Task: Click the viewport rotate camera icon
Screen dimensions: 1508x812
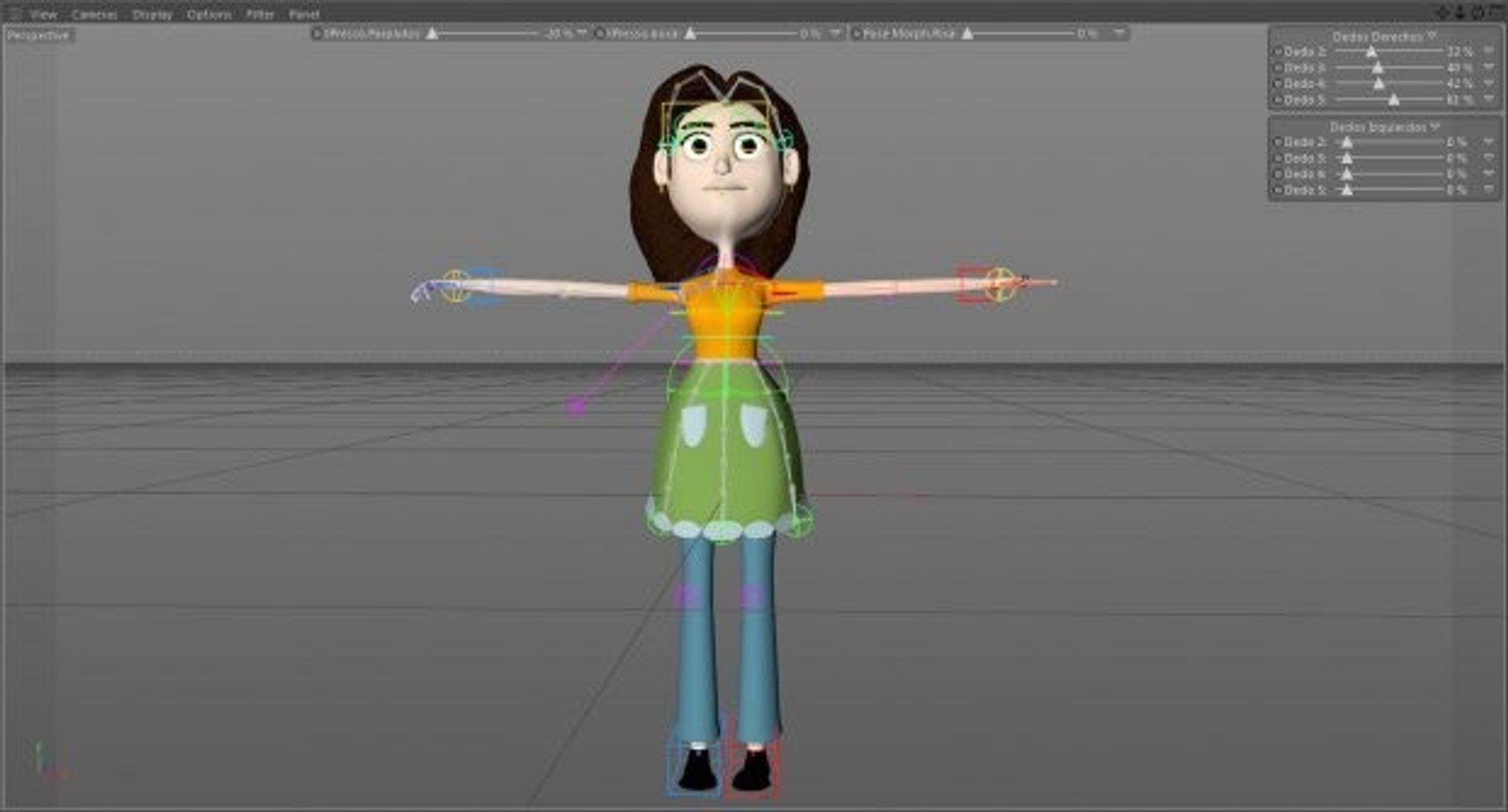Action: click(x=1477, y=13)
